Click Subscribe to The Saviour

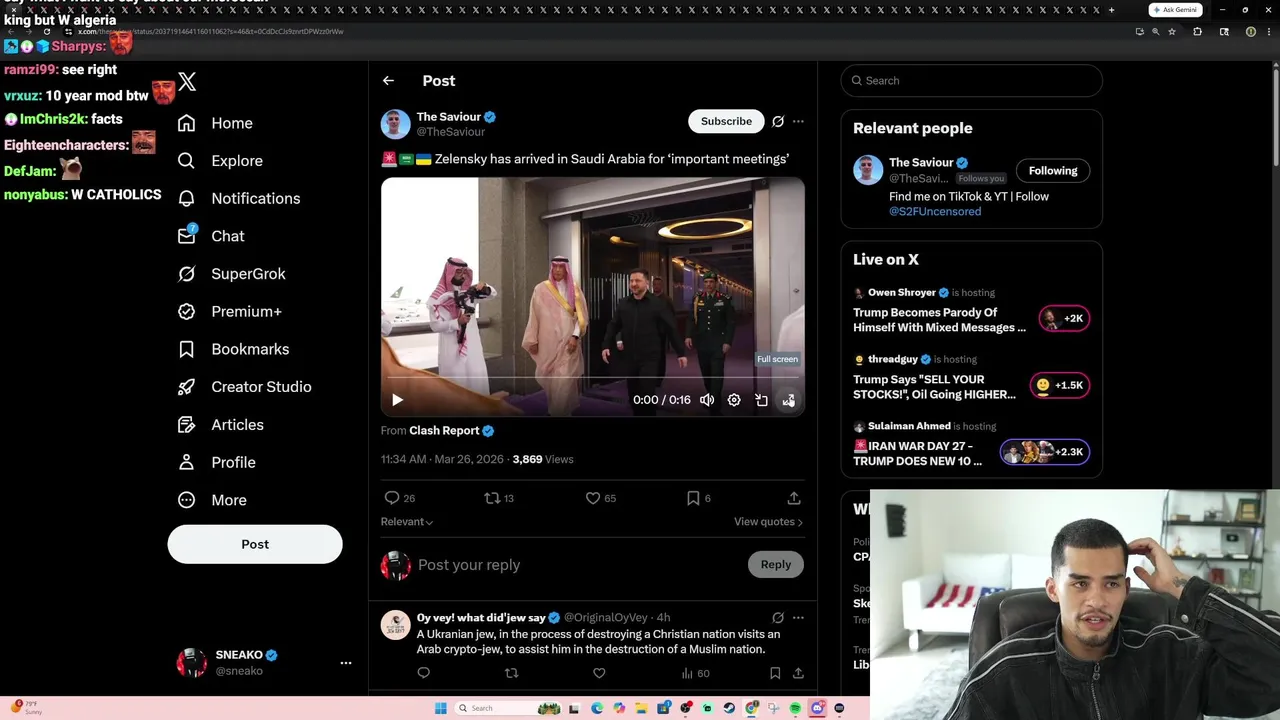(x=726, y=121)
